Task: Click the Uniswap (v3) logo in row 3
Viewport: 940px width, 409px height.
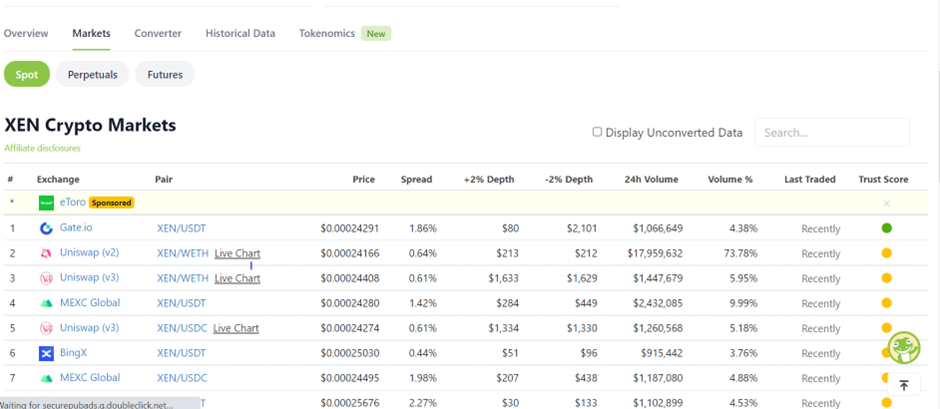Action: click(x=46, y=278)
